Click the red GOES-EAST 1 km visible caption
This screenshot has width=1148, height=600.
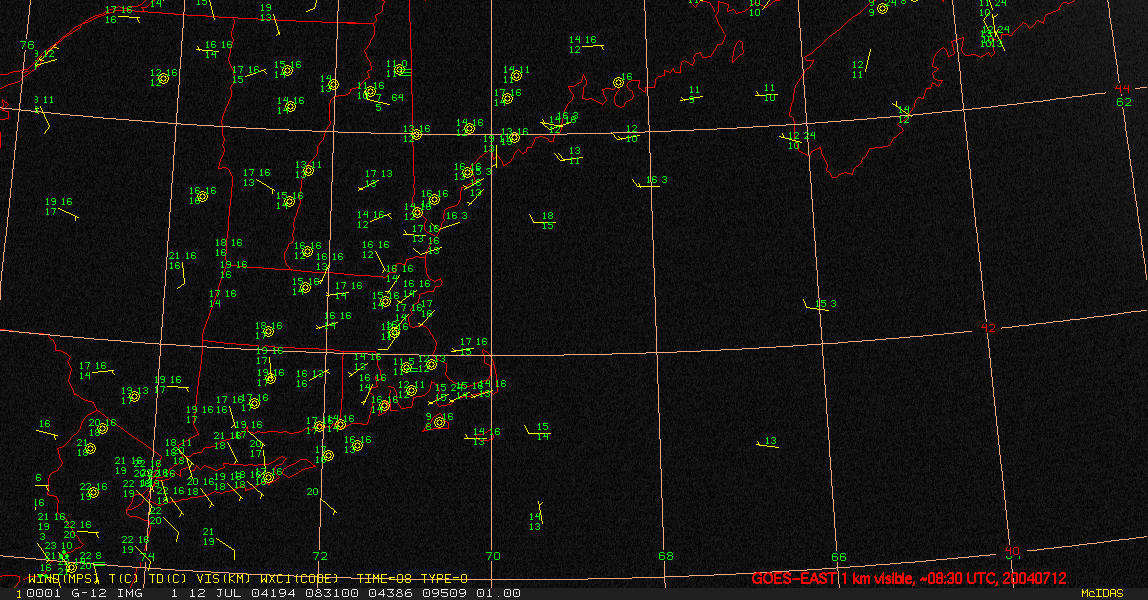click(909, 578)
